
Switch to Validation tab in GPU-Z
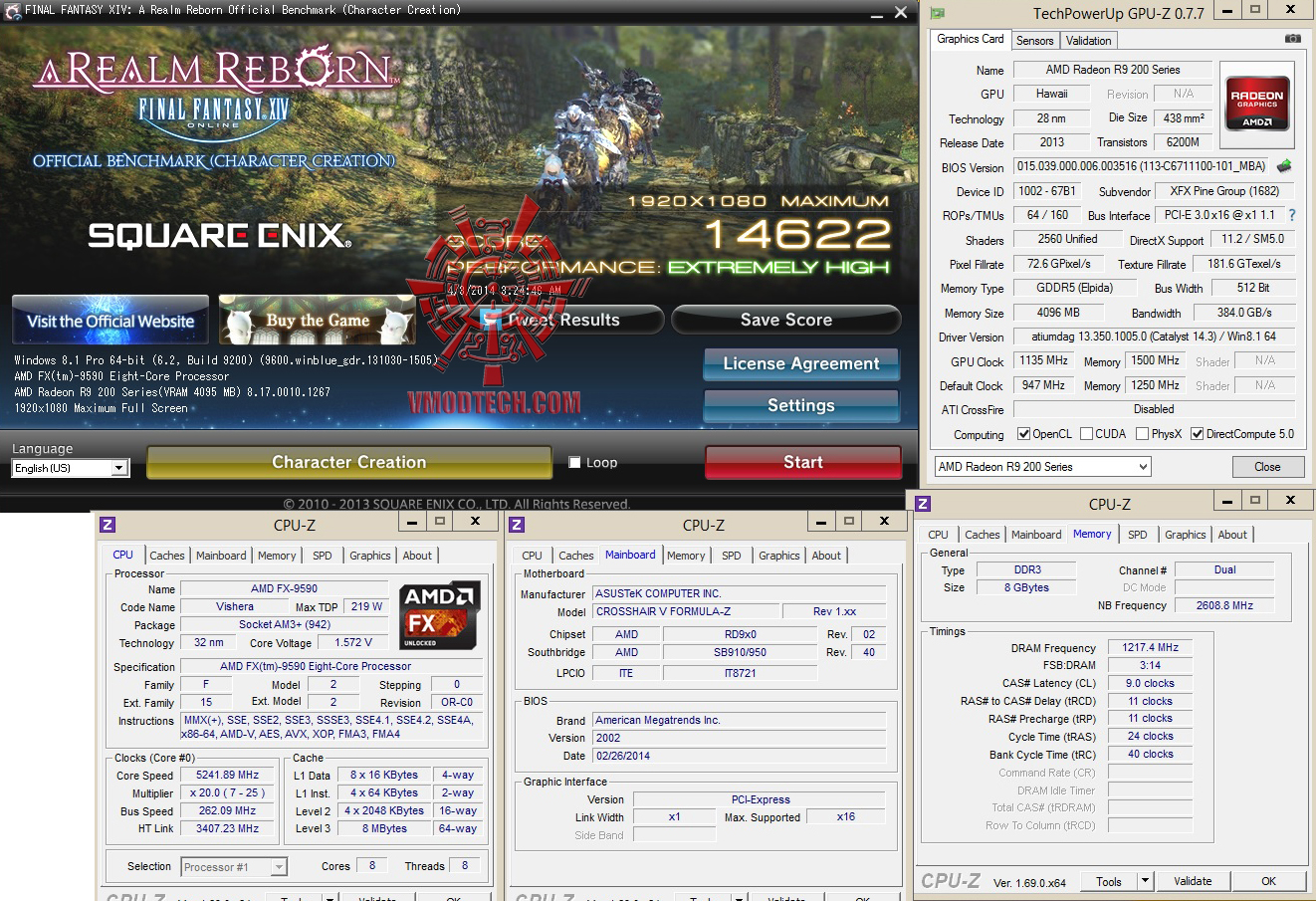tap(1088, 41)
